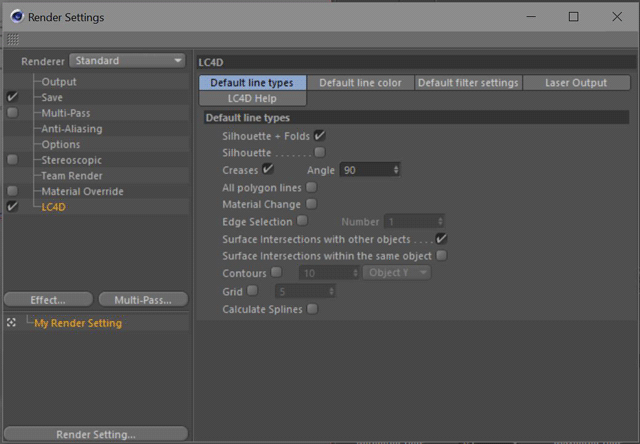Enable Calculate Splines checkbox
Viewport: 640px width, 444px height.
[312, 309]
